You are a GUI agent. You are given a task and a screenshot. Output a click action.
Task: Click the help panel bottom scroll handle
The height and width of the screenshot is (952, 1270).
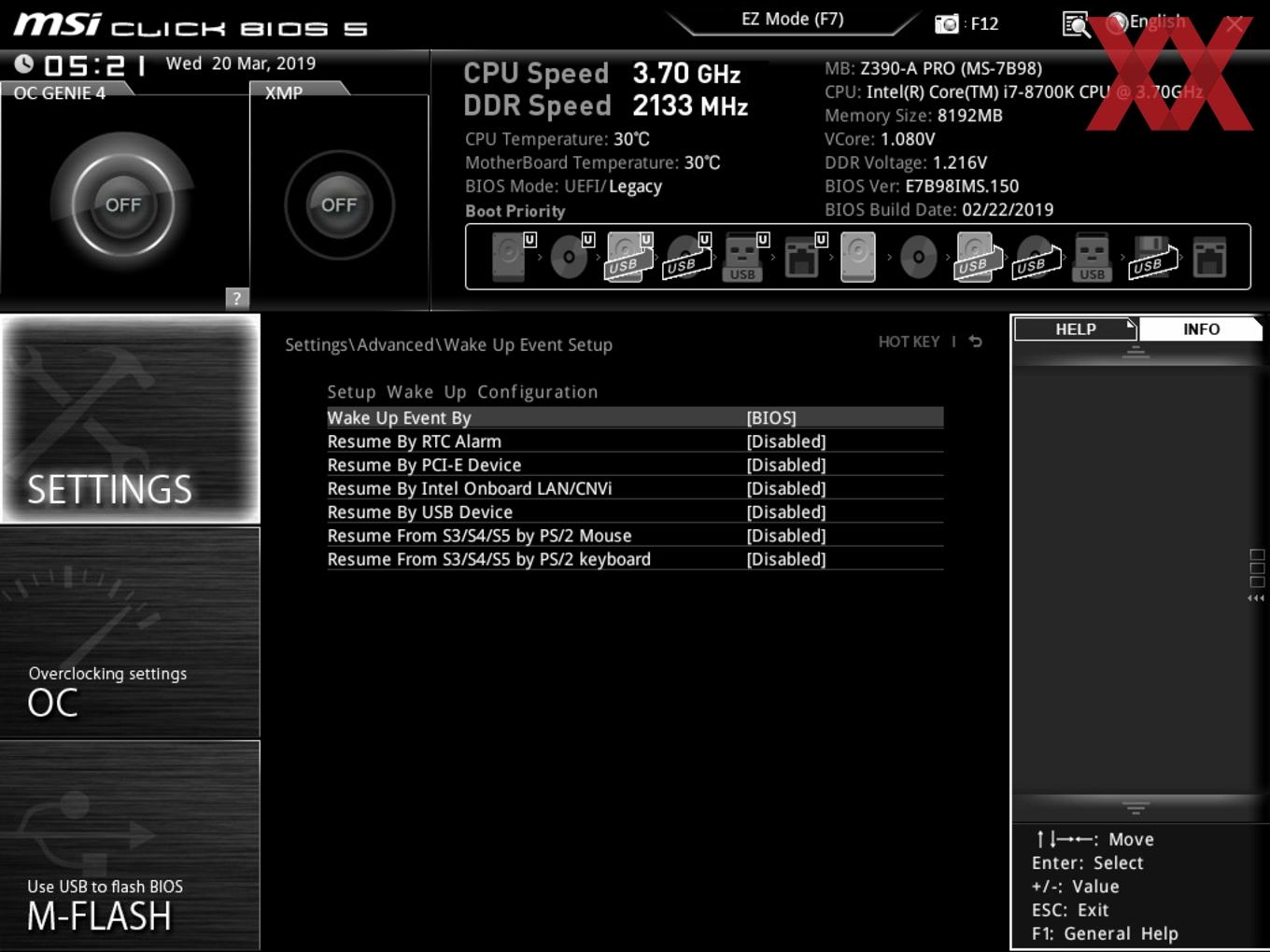pos(1136,808)
